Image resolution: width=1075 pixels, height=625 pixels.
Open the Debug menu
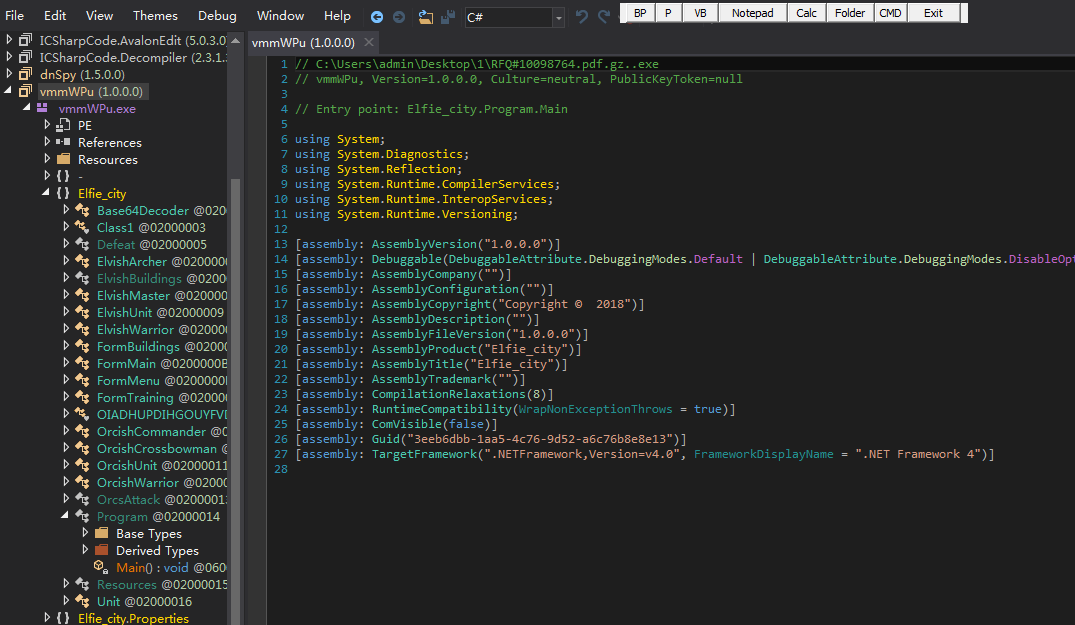point(217,16)
